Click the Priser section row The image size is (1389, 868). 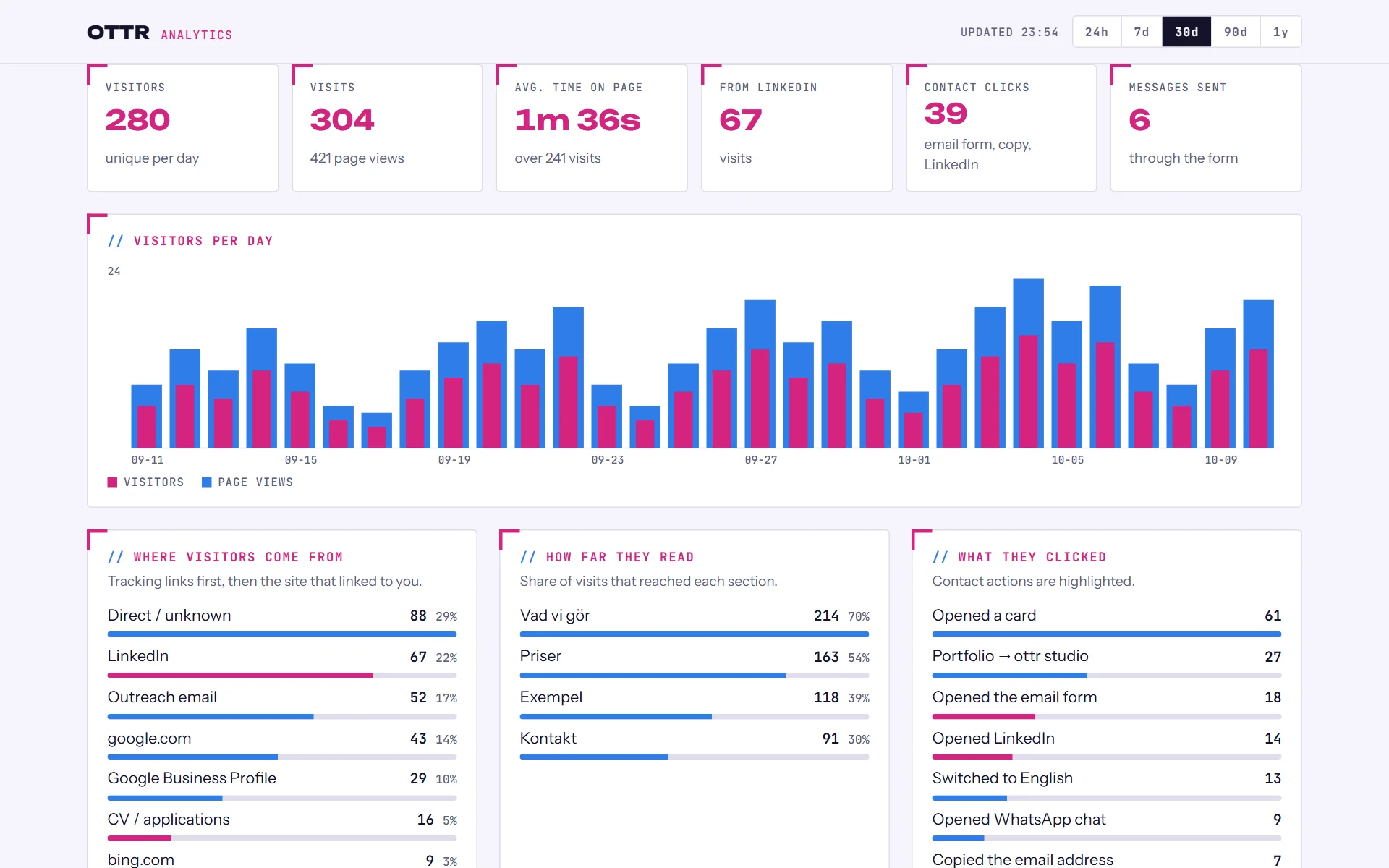tap(694, 662)
